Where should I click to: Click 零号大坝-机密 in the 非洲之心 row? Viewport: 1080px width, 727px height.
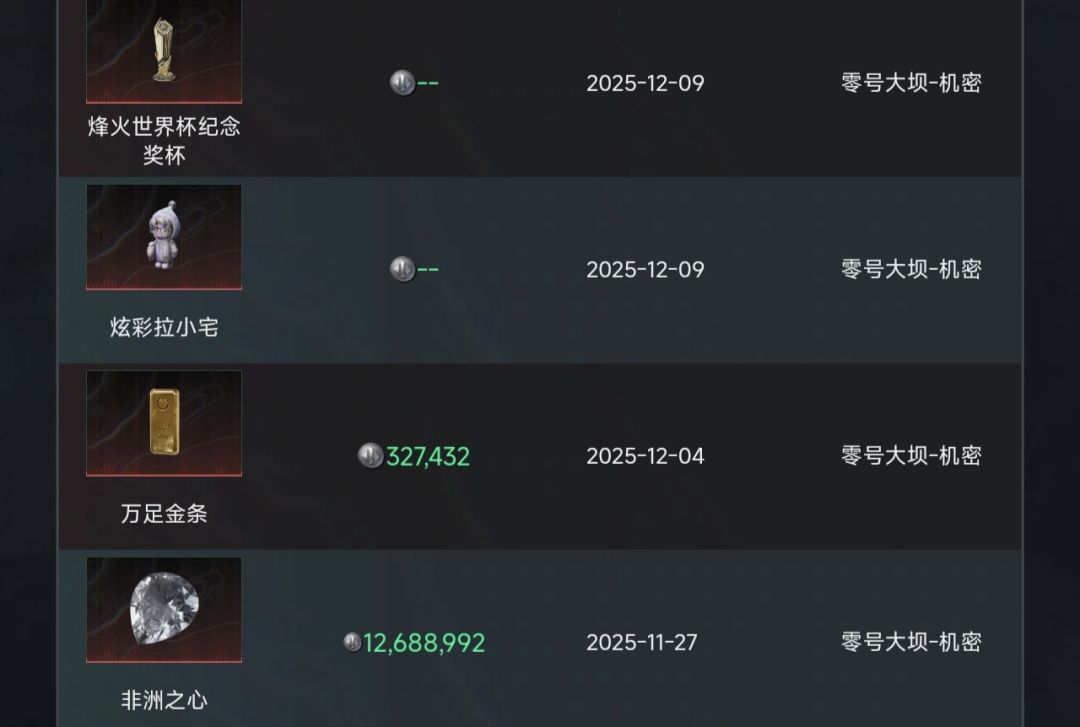point(911,642)
